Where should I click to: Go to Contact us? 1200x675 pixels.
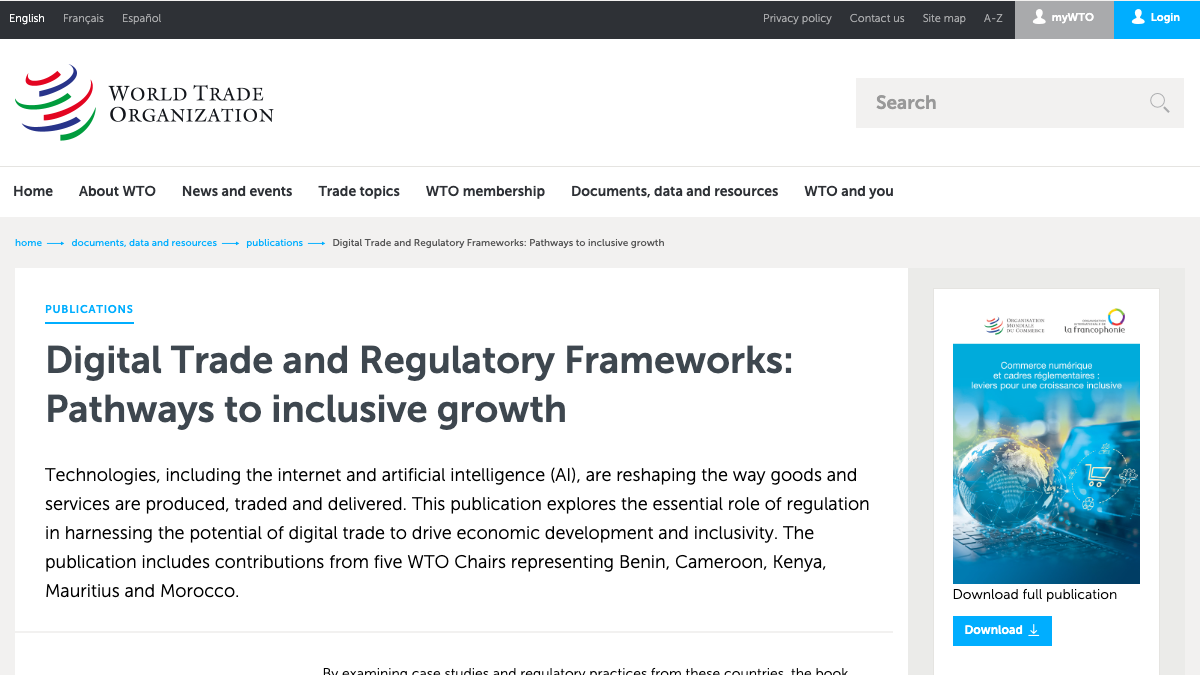point(877,18)
